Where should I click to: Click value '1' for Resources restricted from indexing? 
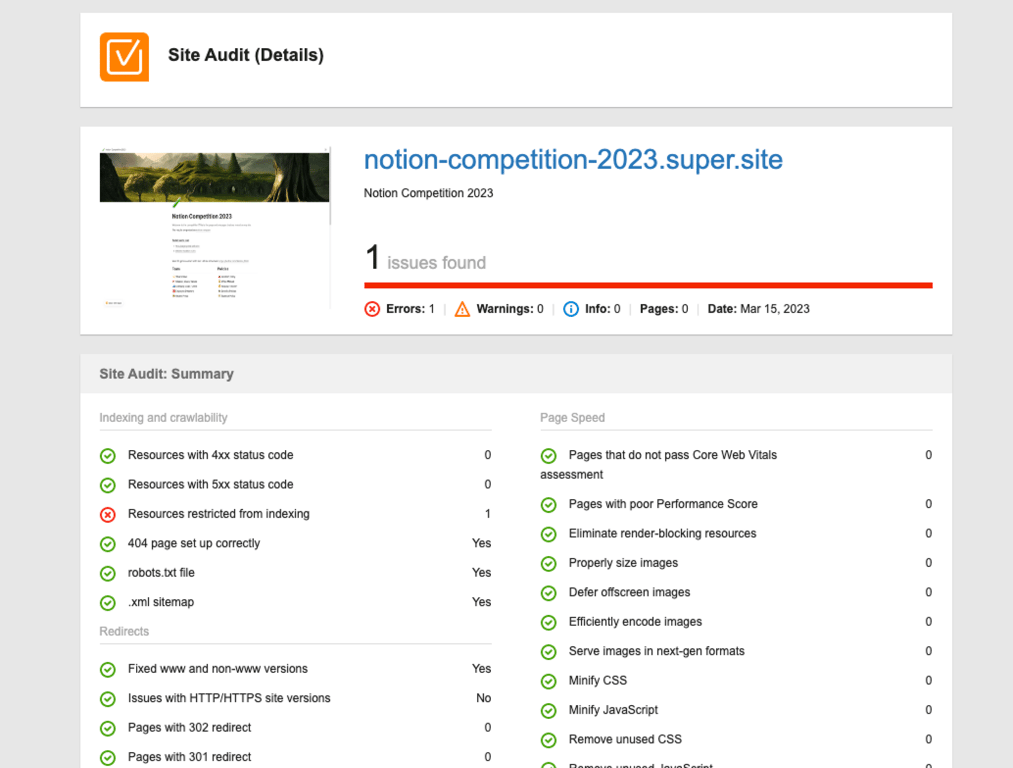tap(488, 514)
